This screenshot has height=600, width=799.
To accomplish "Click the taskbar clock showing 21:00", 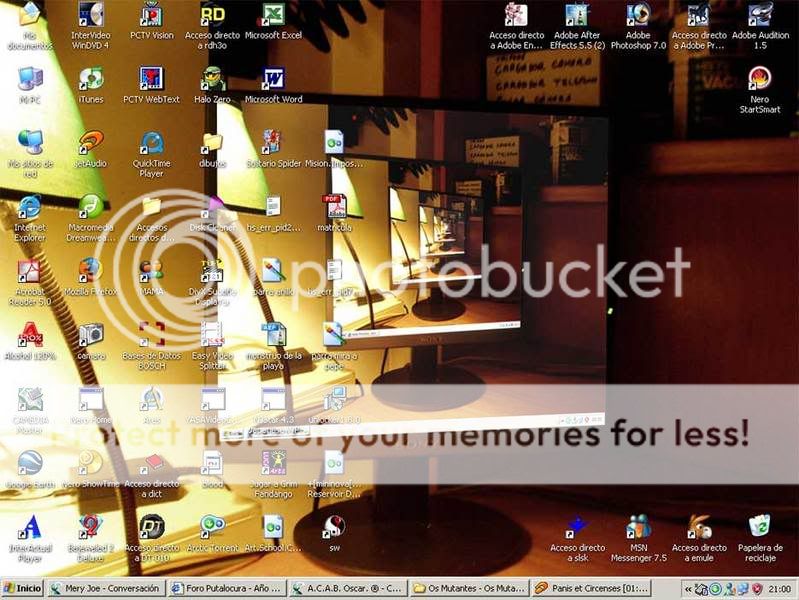I will tap(780, 589).
